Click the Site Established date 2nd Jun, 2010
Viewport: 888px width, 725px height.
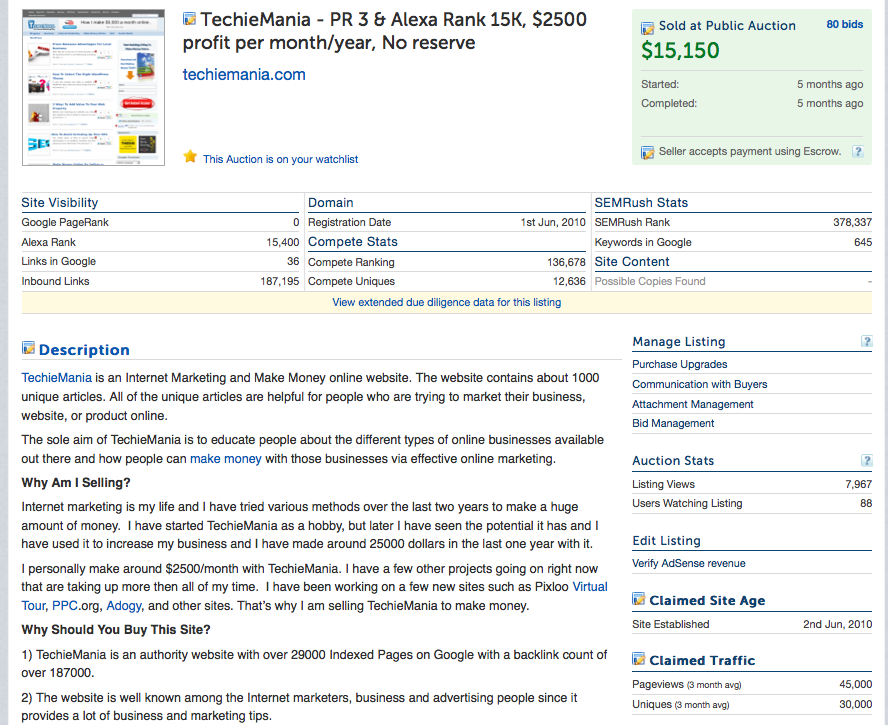(838, 624)
